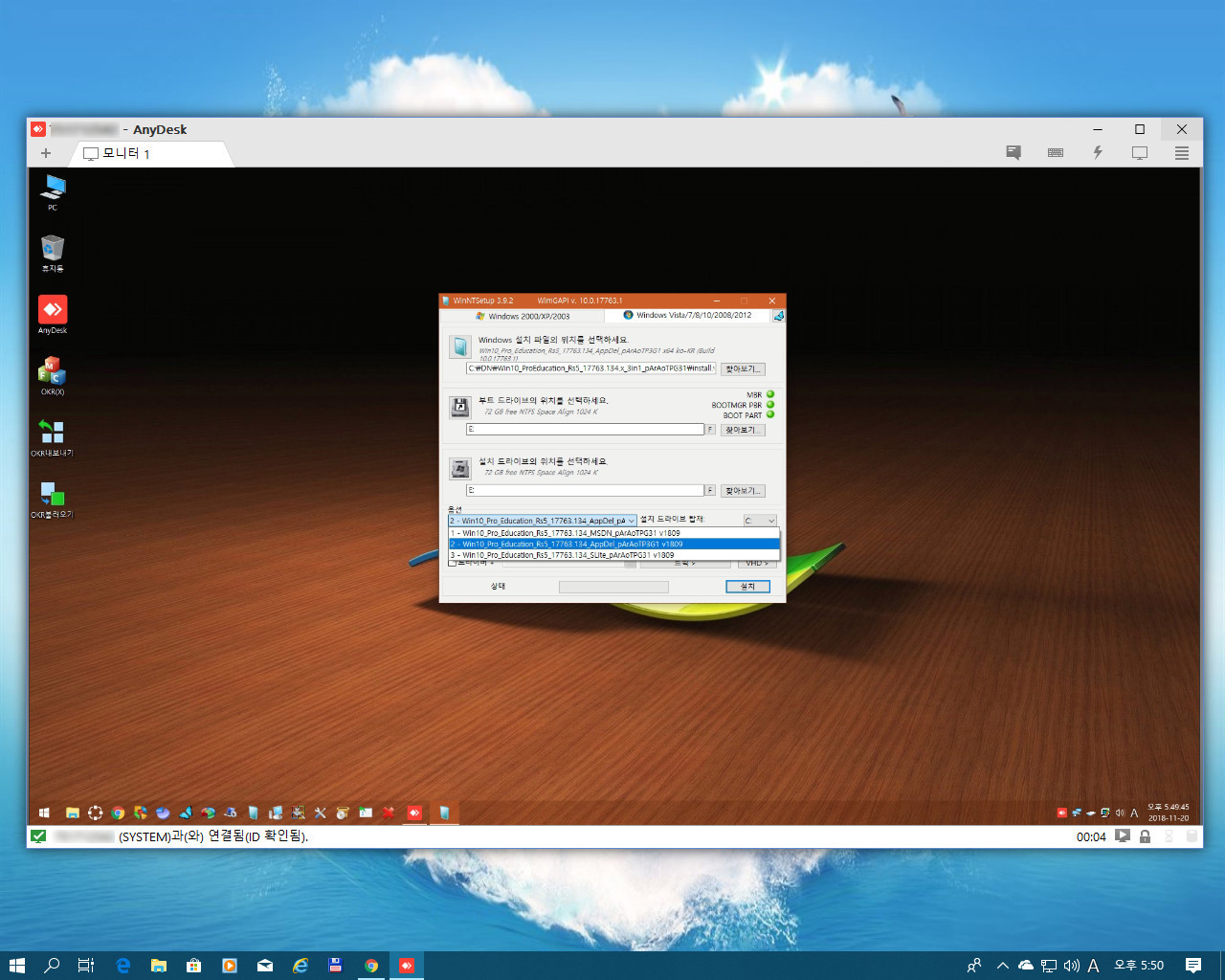Click the 설치 install button

coord(747,587)
